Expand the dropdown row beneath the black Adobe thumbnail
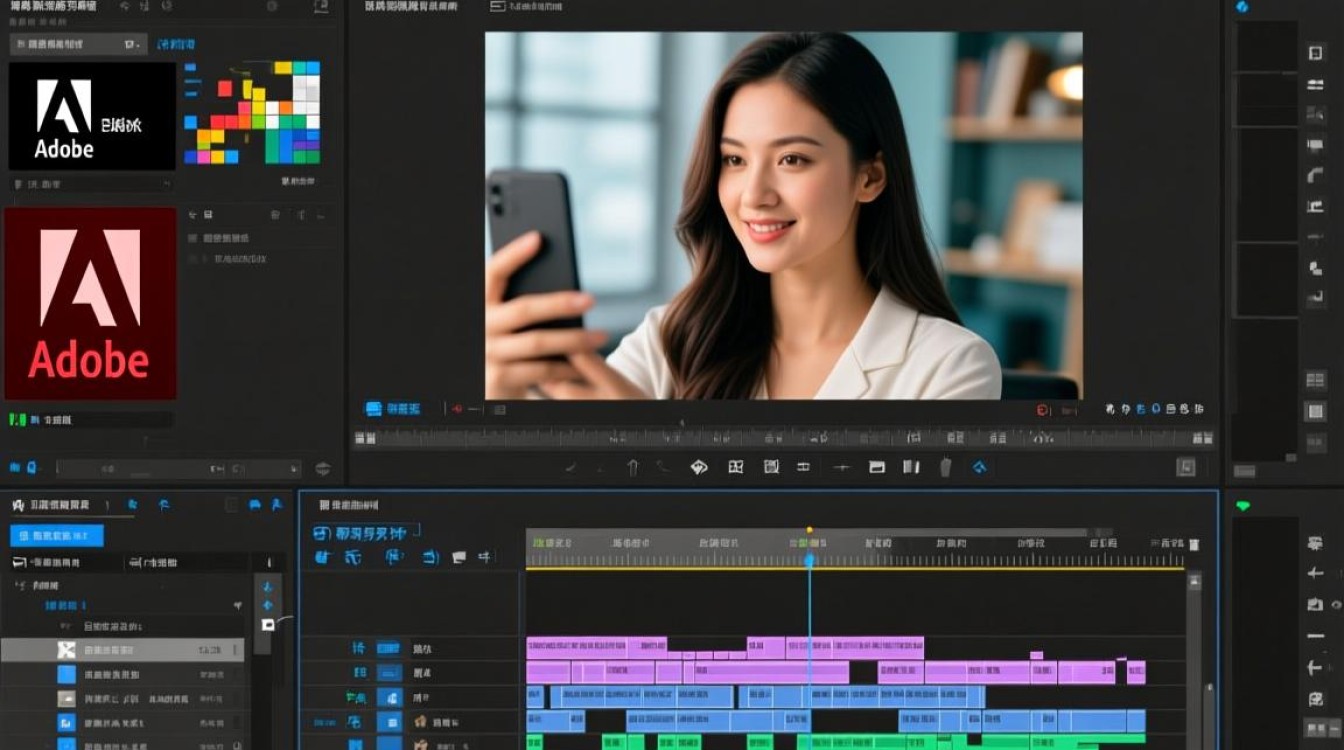 [90, 185]
